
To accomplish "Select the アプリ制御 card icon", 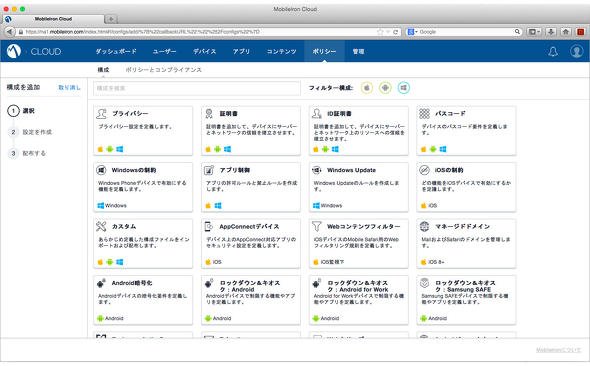I will click(x=209, y=170).
